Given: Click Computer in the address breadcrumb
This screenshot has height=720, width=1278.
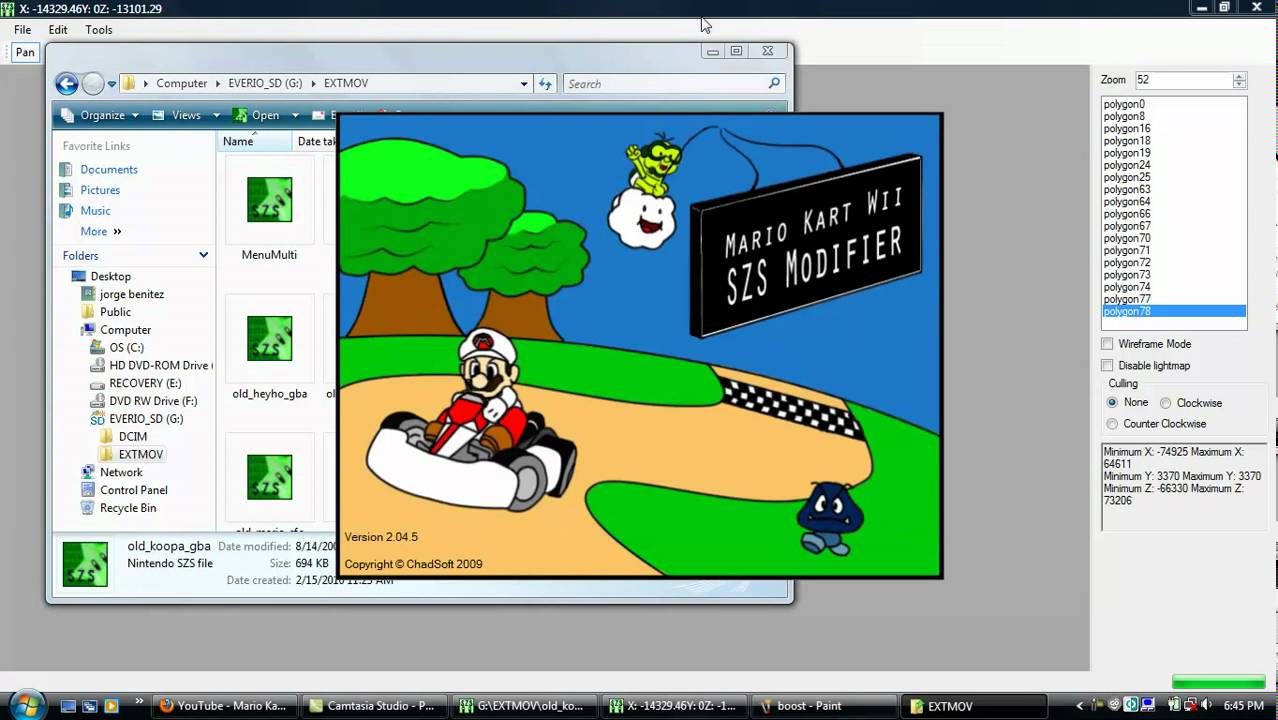Looking at the screenshot, I should click(x=181, y=84).
